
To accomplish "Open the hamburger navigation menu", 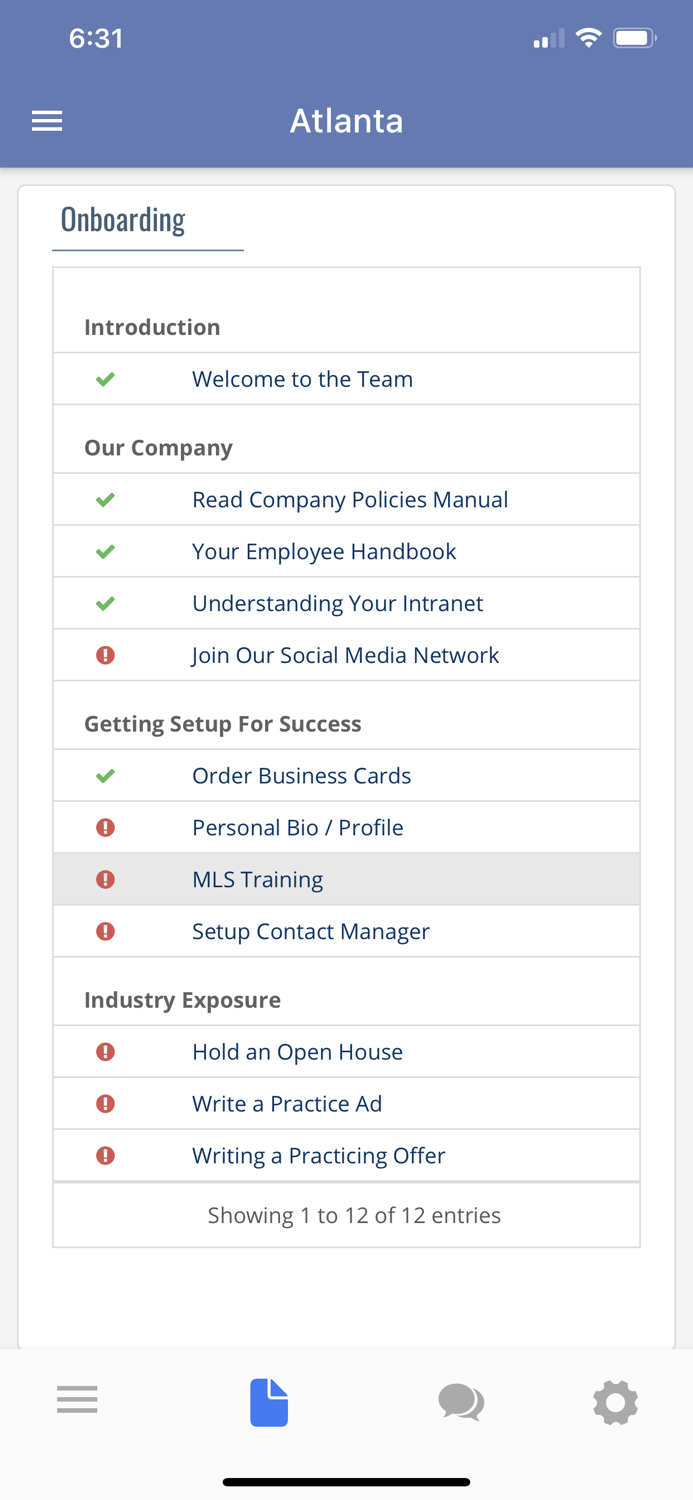I will pyautogui.click(x=46, y=120).
